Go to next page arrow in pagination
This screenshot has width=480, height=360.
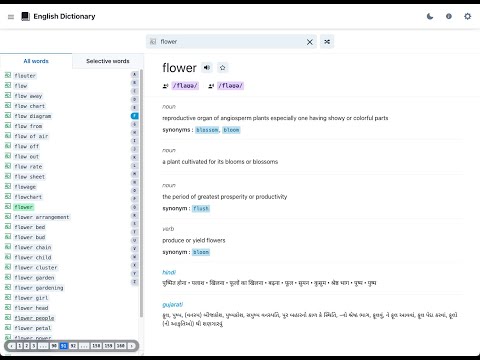click(x=131, y=346)
